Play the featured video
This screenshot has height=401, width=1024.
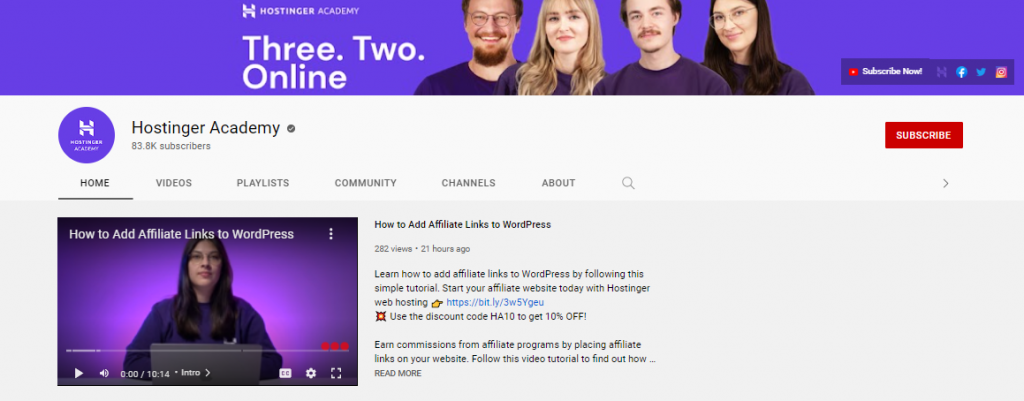click(78, 373)
